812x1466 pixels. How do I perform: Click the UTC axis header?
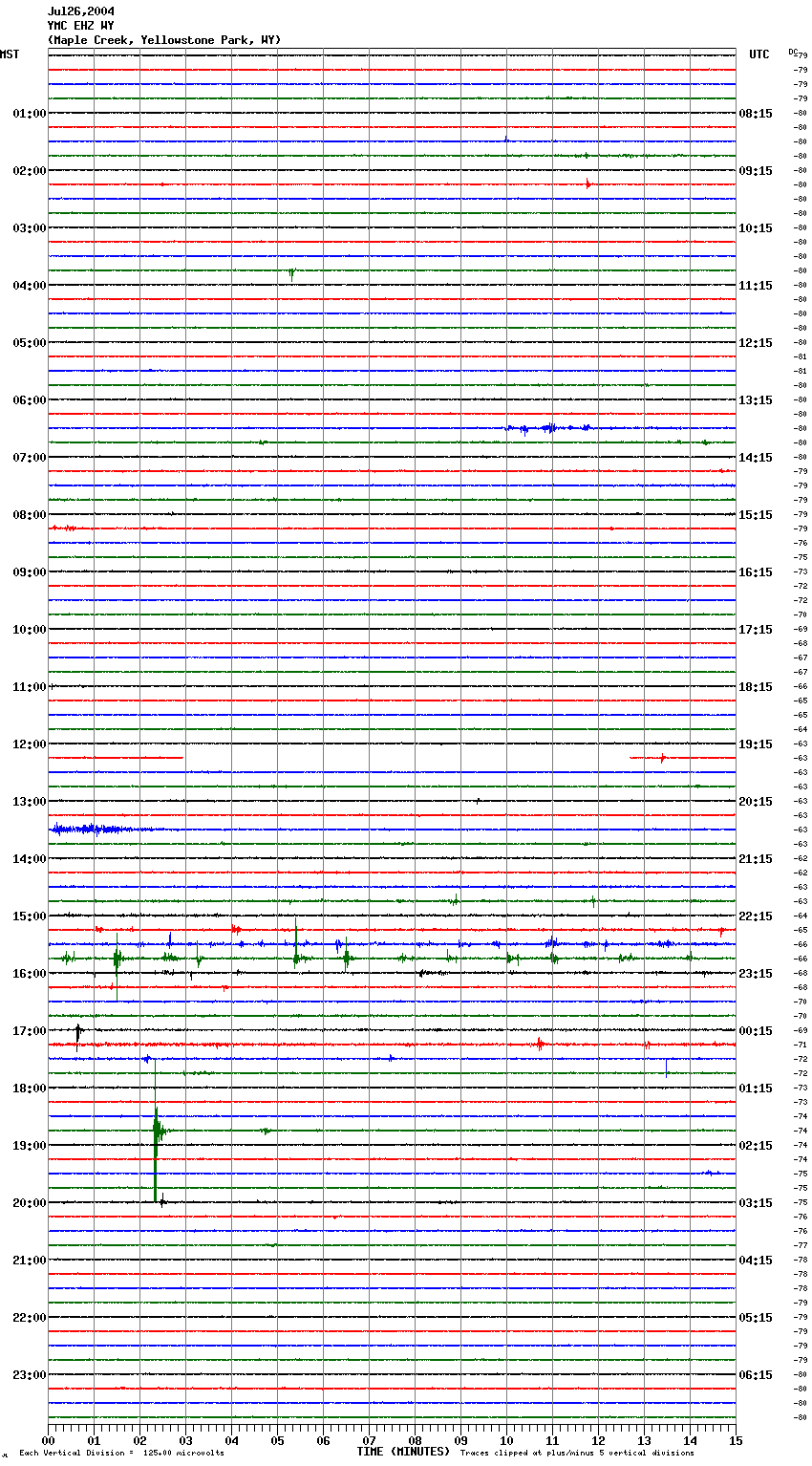tap(759, 54)
